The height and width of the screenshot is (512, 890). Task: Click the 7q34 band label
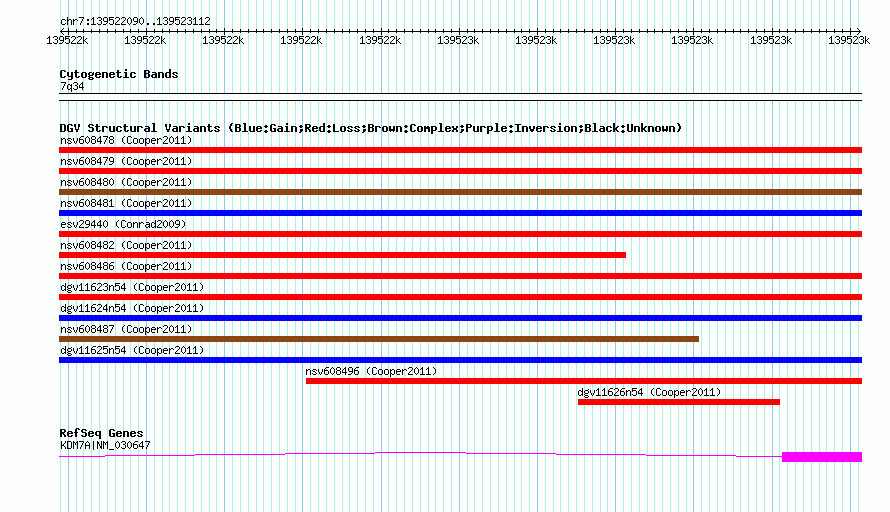tap(72, 86)
